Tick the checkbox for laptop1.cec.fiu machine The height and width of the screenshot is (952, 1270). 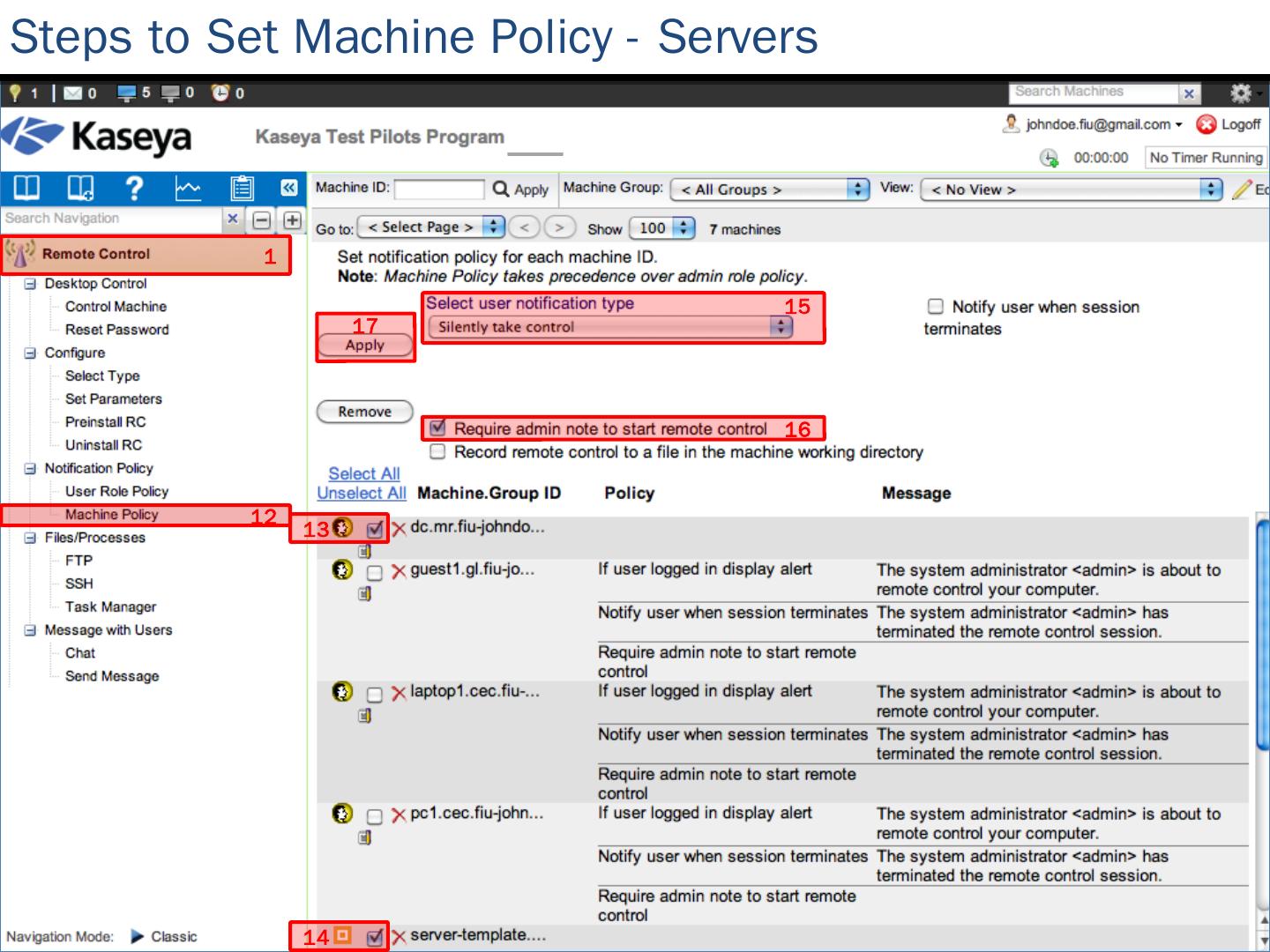pyautogui.click(x=375, y=695)
